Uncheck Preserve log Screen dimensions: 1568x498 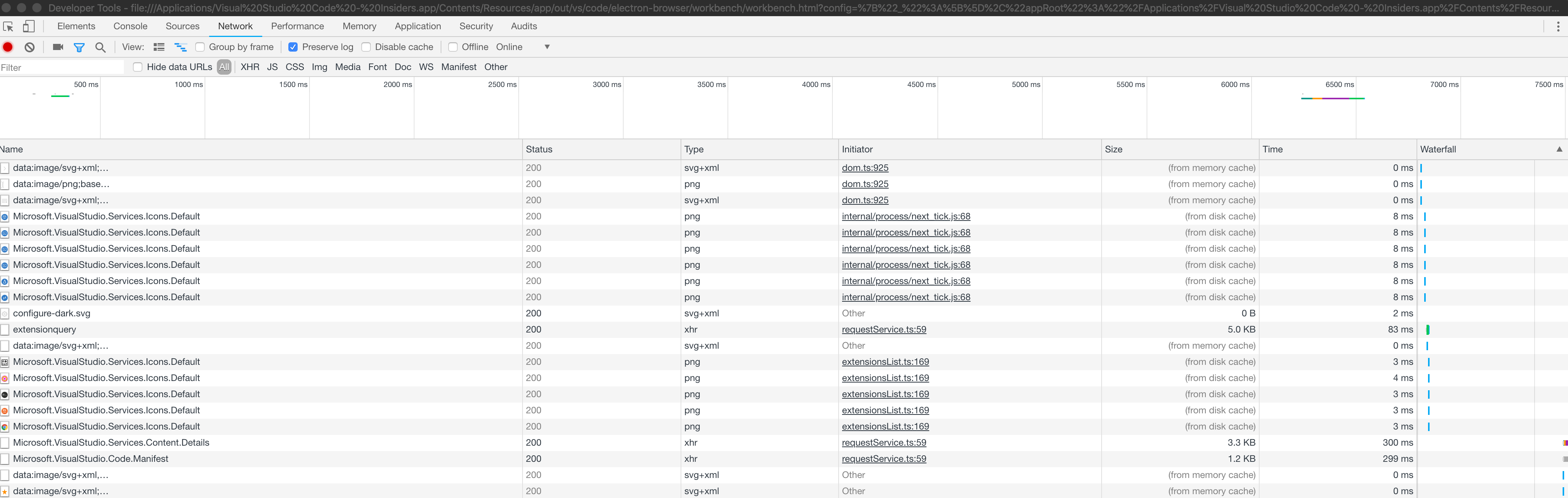pyautogui.click(x=293, y=47)
